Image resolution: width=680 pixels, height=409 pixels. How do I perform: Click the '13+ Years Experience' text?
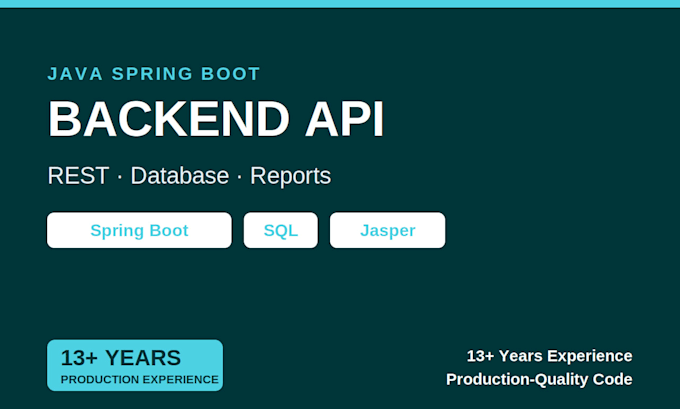pos(549,356)
